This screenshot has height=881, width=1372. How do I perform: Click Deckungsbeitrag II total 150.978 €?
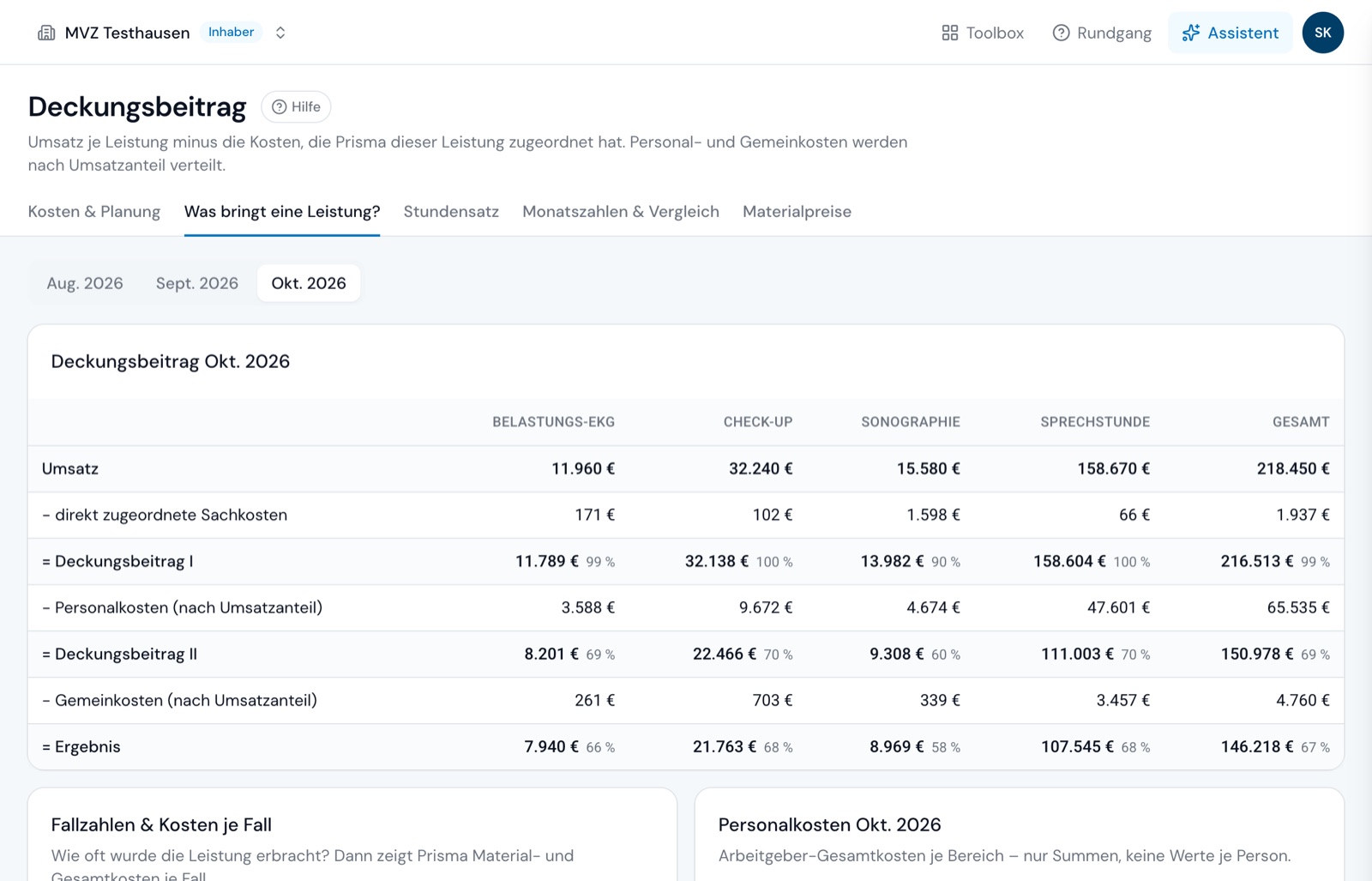pos(1257,654)
